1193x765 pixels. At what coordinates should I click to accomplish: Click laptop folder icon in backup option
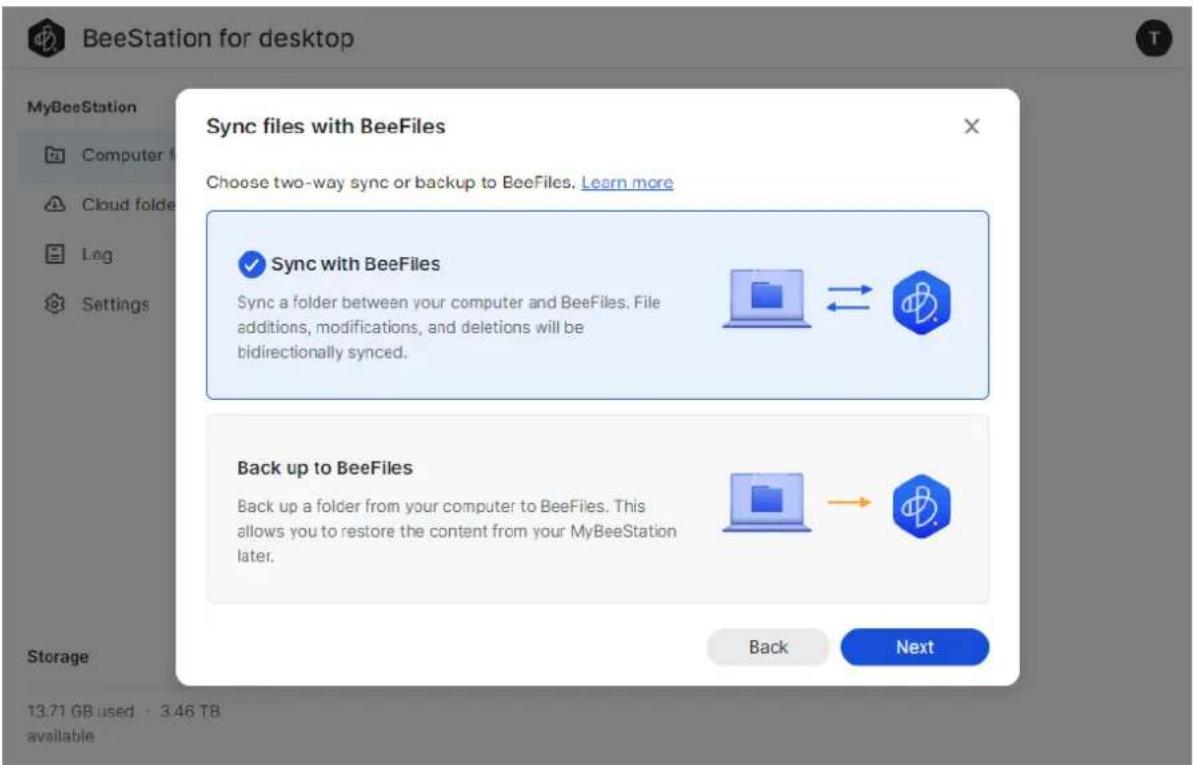pos(766,502)
